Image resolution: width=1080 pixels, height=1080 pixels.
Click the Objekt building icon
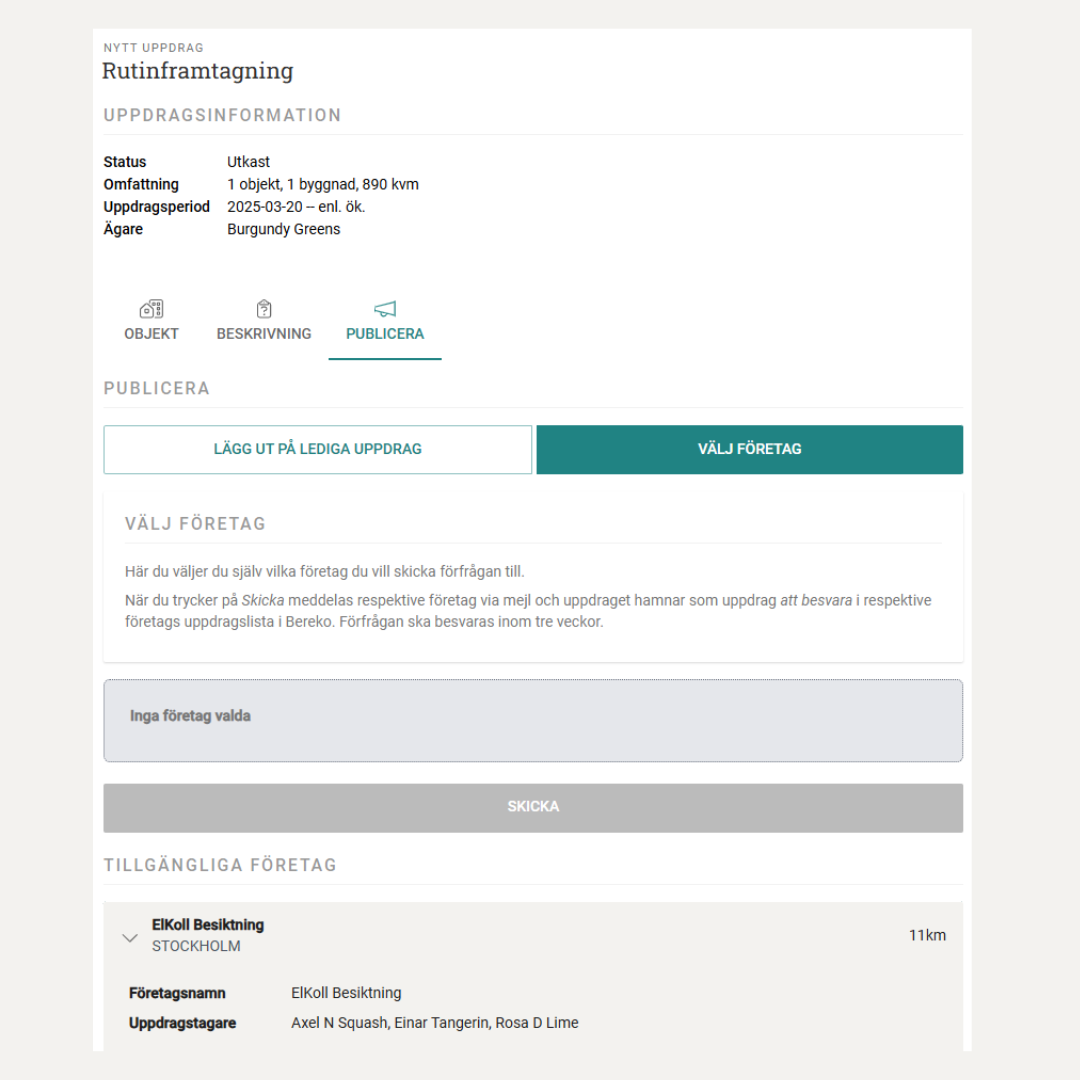tap(152, 309)
